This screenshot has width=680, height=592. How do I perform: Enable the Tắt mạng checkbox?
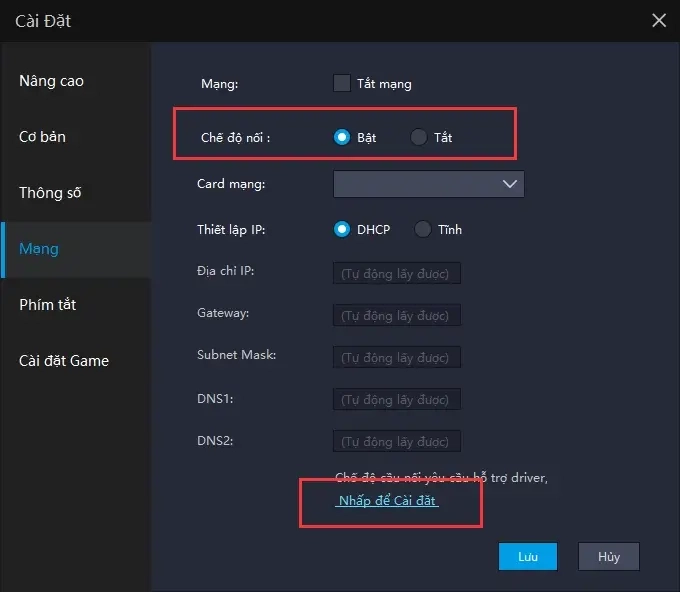click(x=342, y=83)
